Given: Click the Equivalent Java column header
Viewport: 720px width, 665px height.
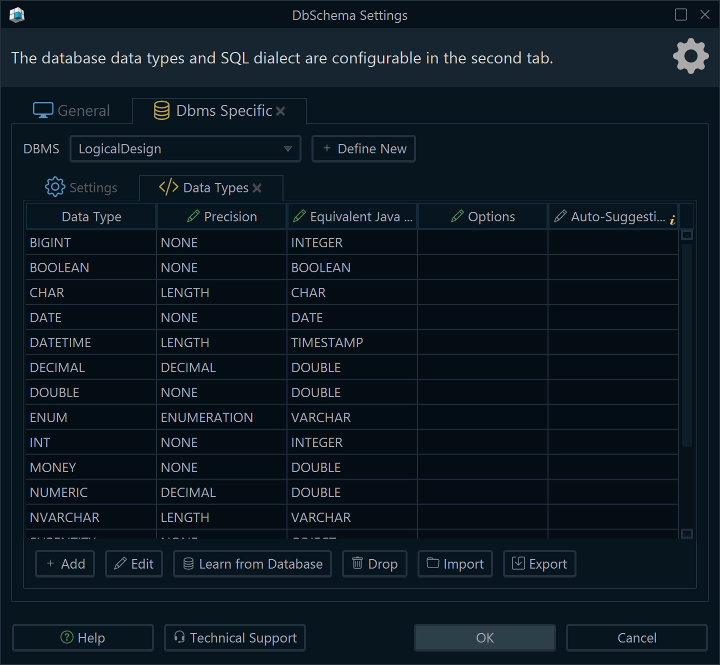Looking at the screenshot, I should click(352, 216).
